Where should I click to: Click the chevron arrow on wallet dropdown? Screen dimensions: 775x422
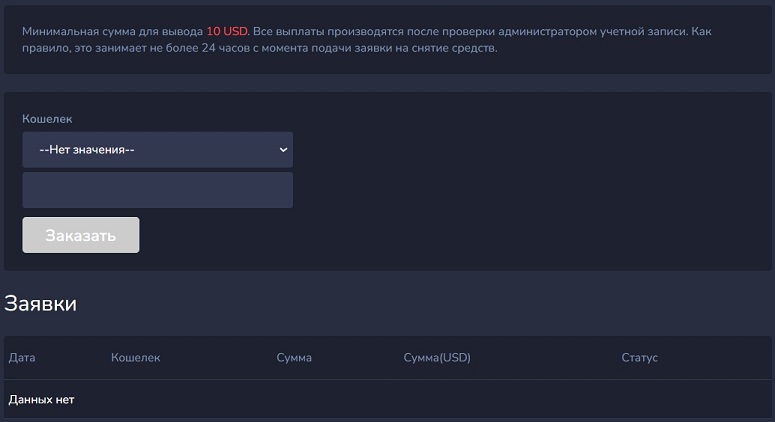click(x=284, y=149)
